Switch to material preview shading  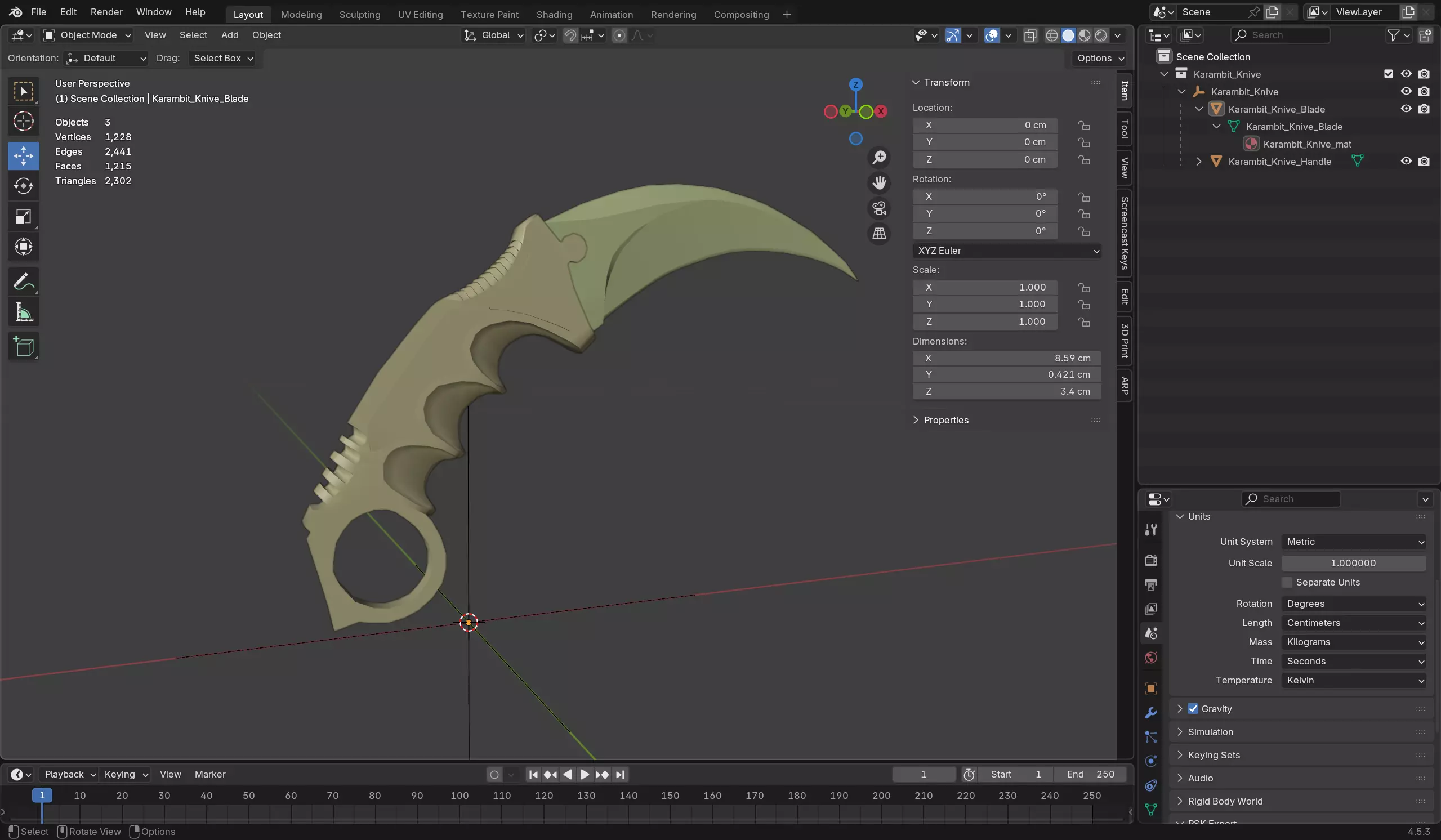click(x=1084, y=35)
